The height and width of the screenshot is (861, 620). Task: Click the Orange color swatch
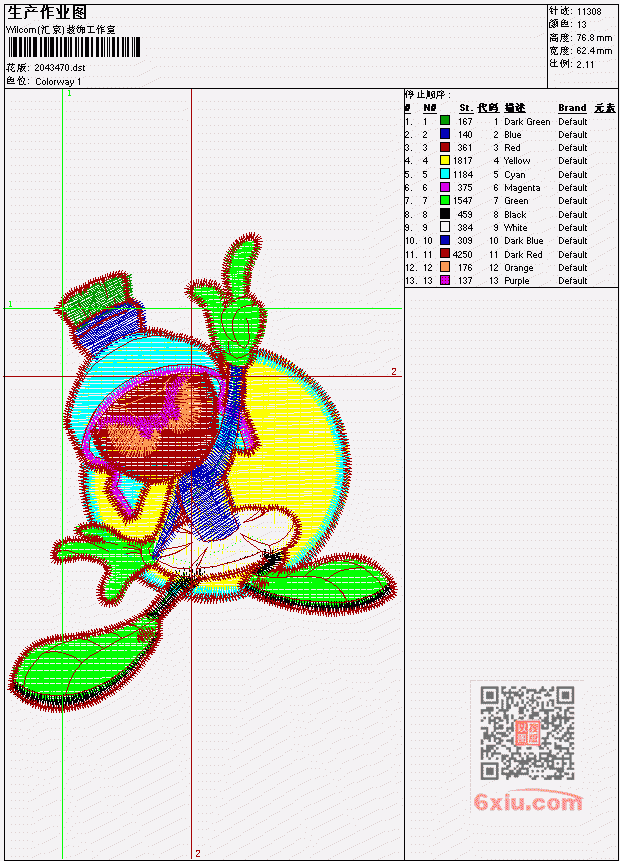445,267
